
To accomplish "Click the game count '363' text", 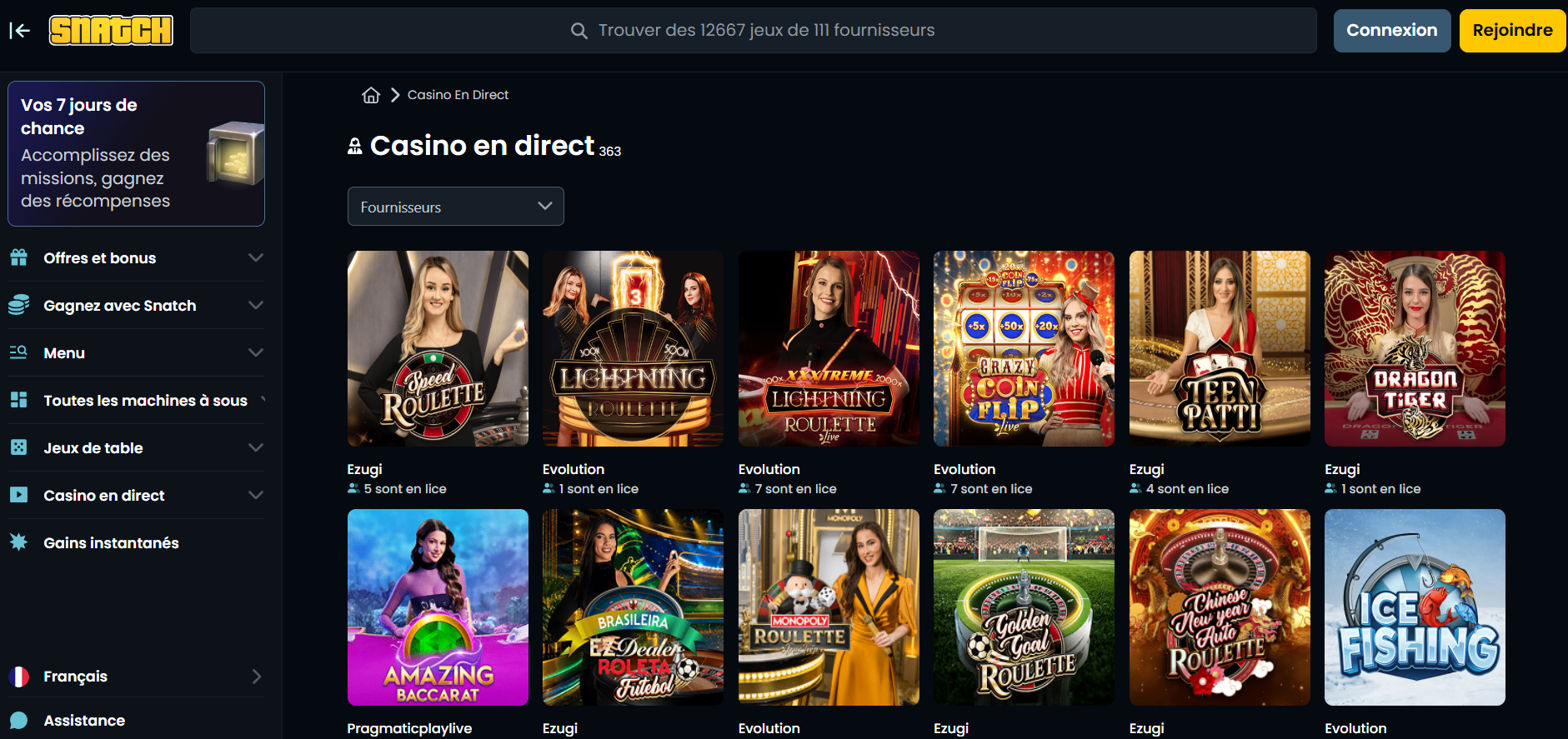I will [x=610, y=152].
